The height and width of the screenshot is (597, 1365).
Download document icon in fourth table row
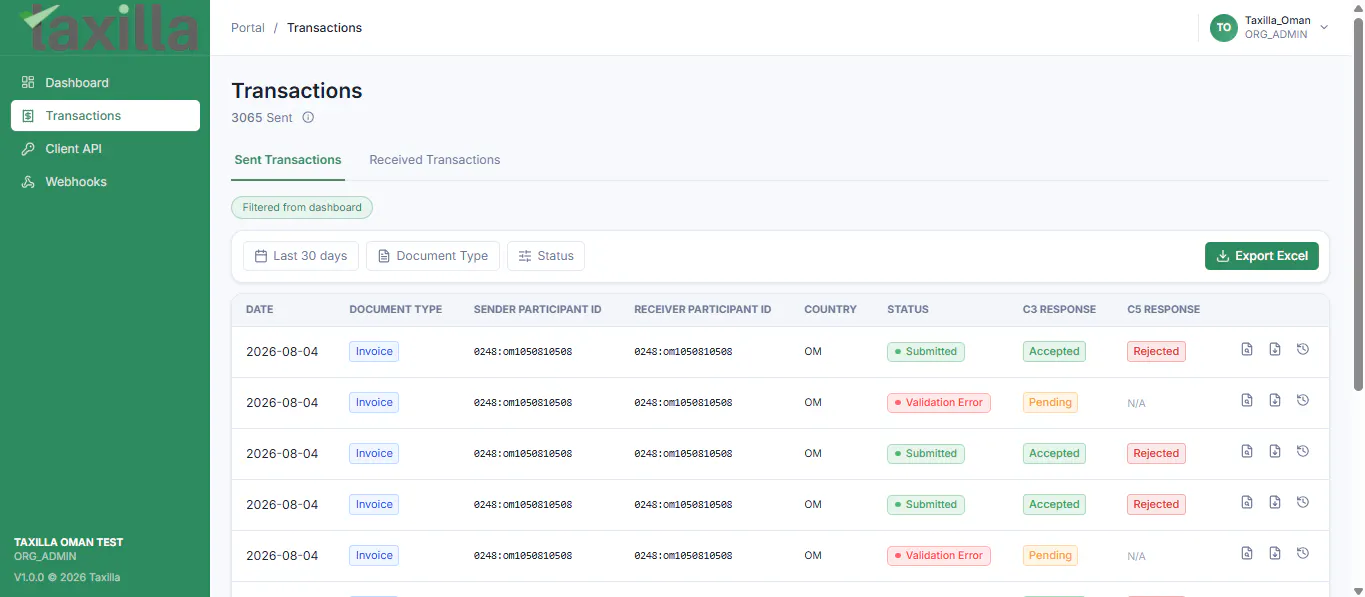(1275, 502)
